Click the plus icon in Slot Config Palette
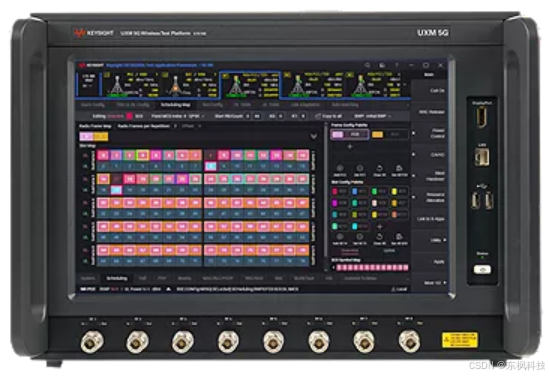 [380, 226]
